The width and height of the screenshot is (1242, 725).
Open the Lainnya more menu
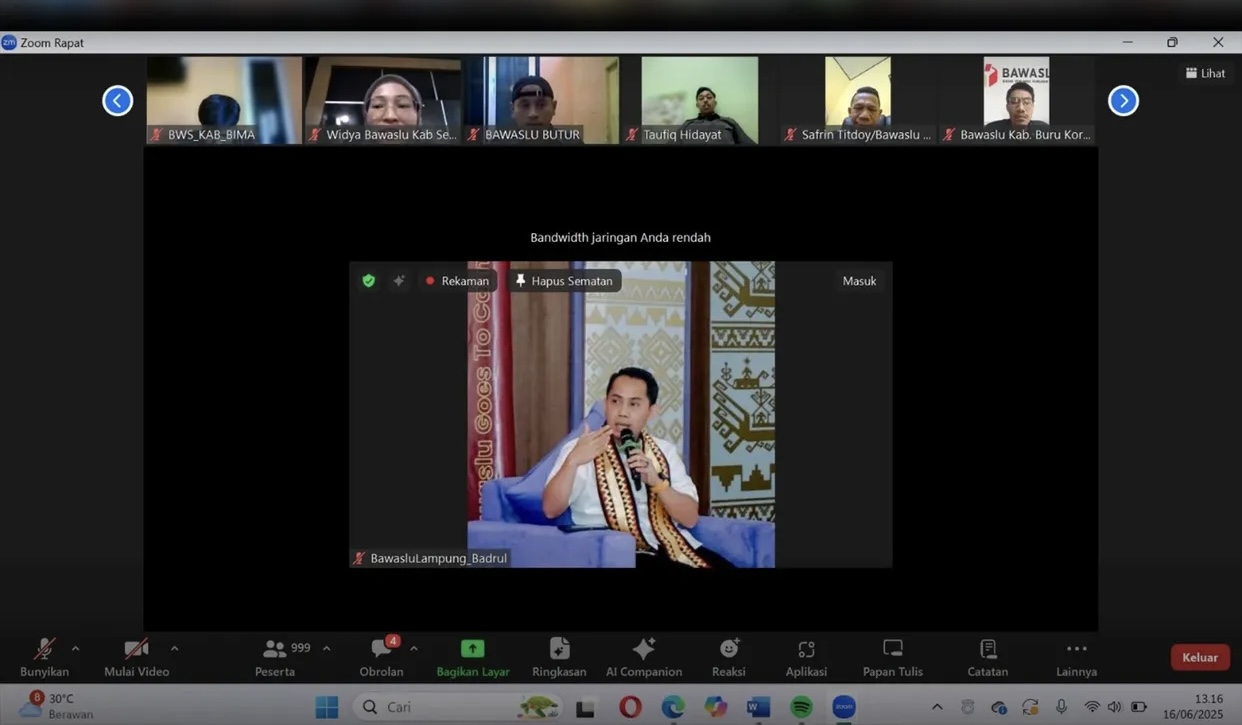coord(1076,657)
